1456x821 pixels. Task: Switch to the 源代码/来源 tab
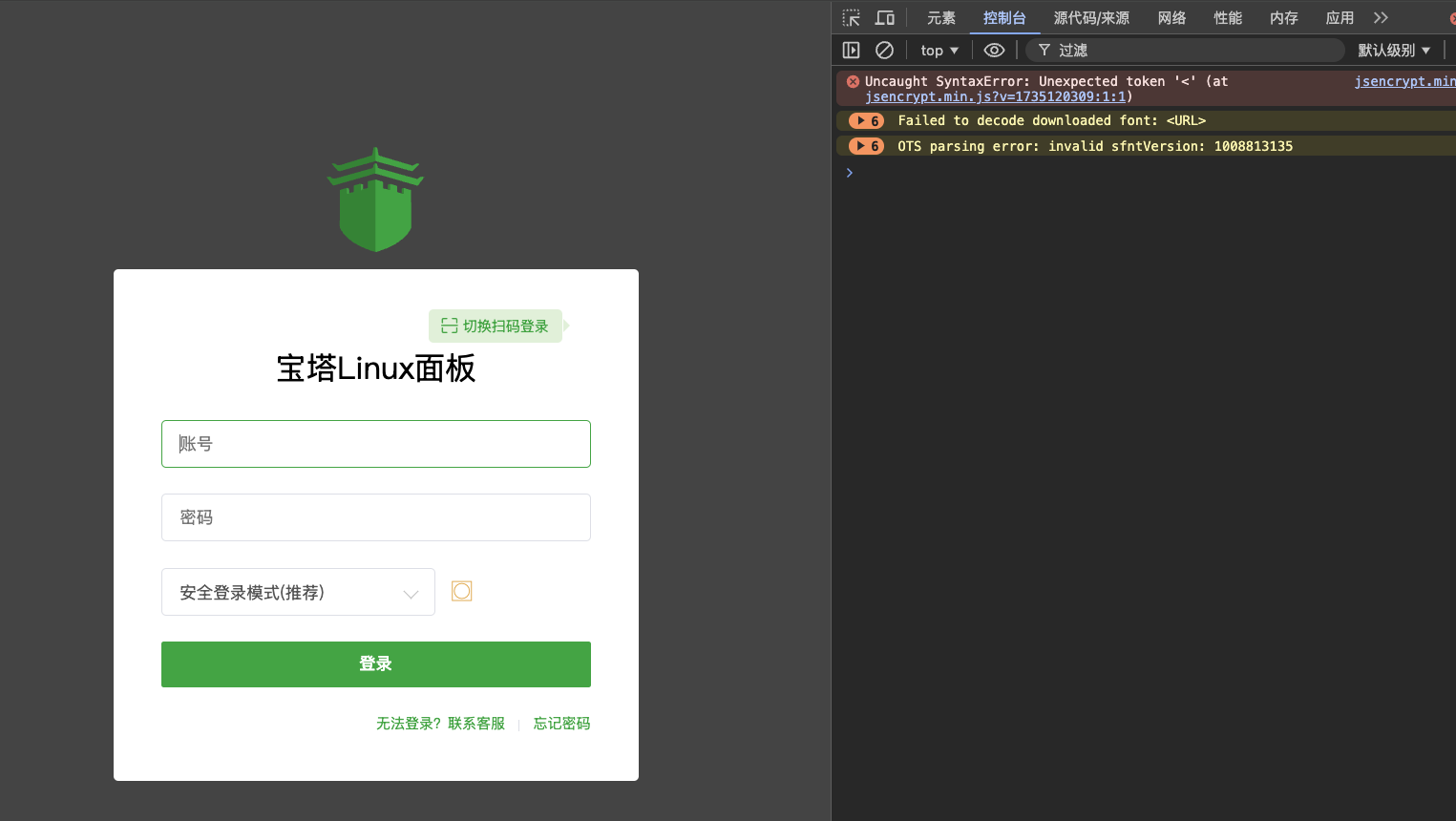(x=1091, y=18)
